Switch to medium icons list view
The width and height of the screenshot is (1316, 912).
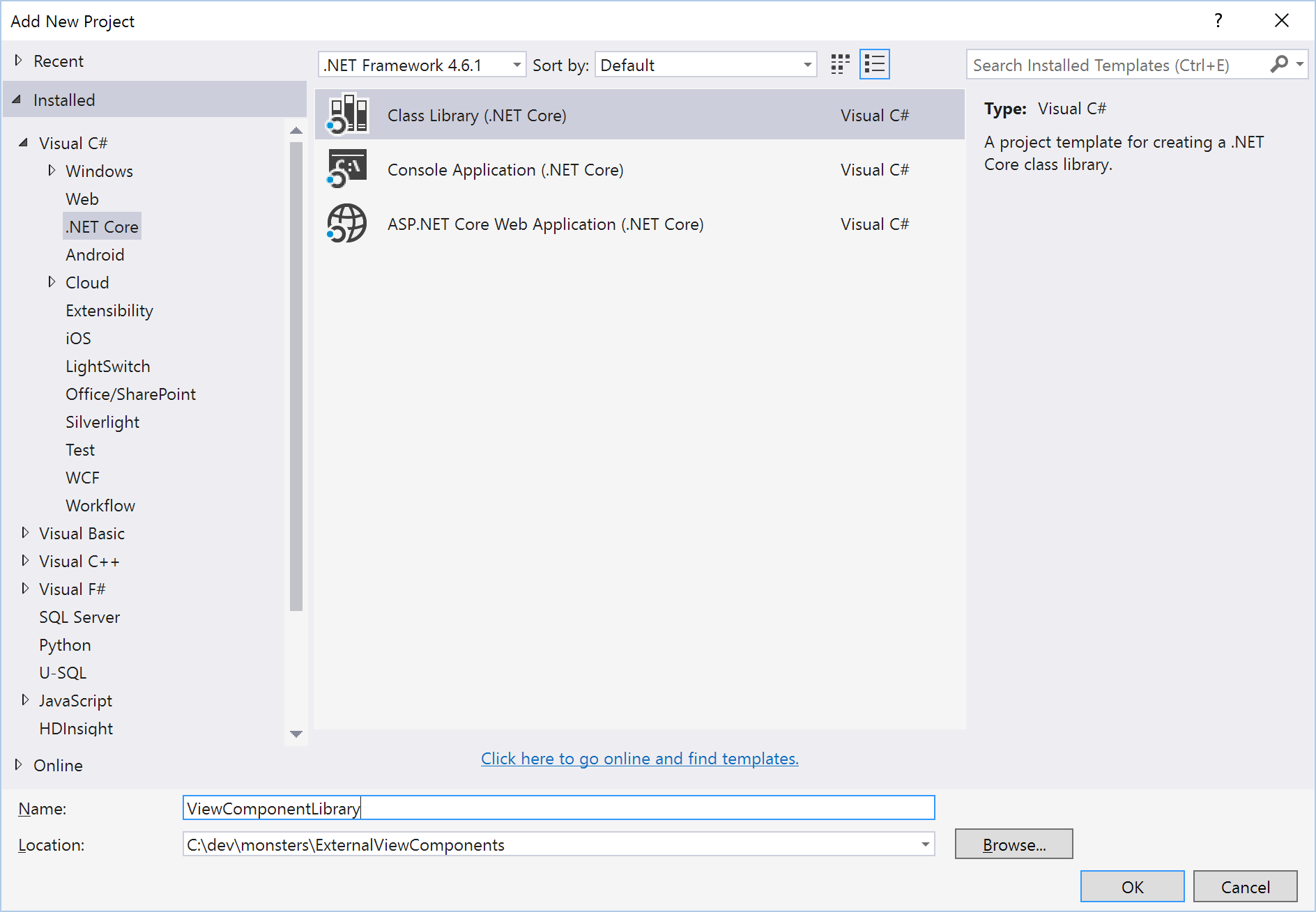pos(875,65)
